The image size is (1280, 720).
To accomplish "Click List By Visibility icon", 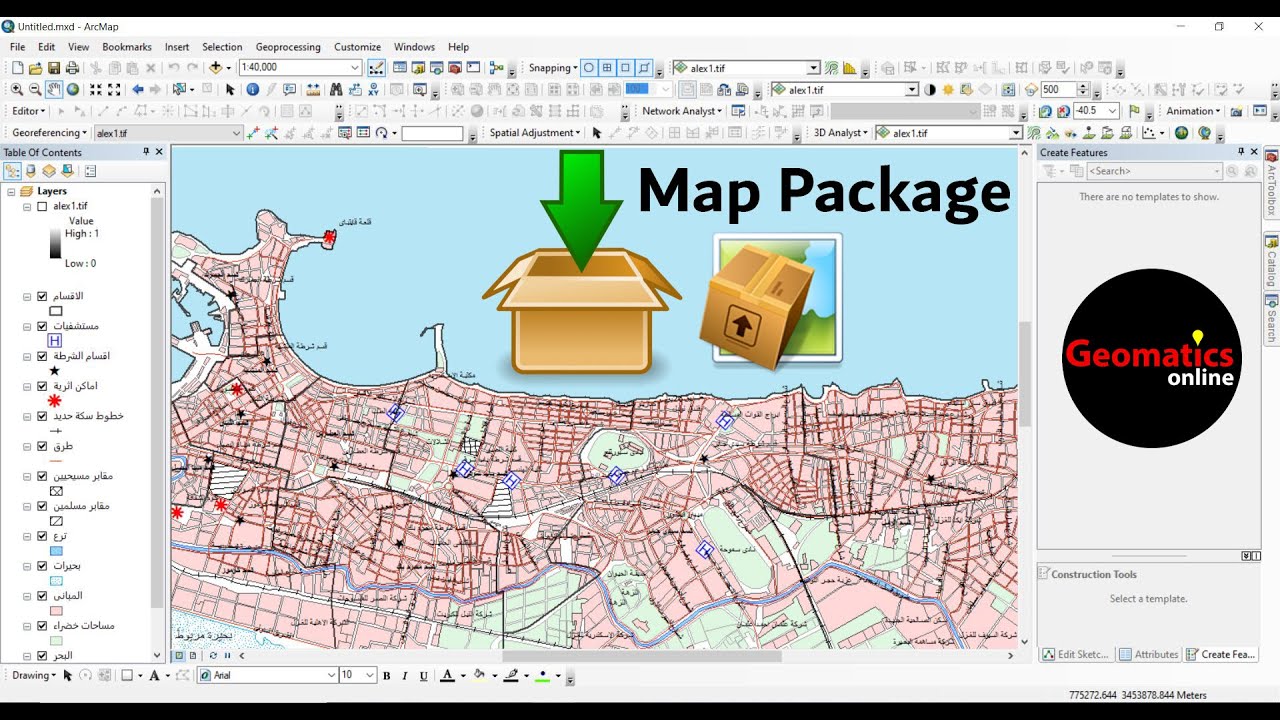I will coord(49,171).
